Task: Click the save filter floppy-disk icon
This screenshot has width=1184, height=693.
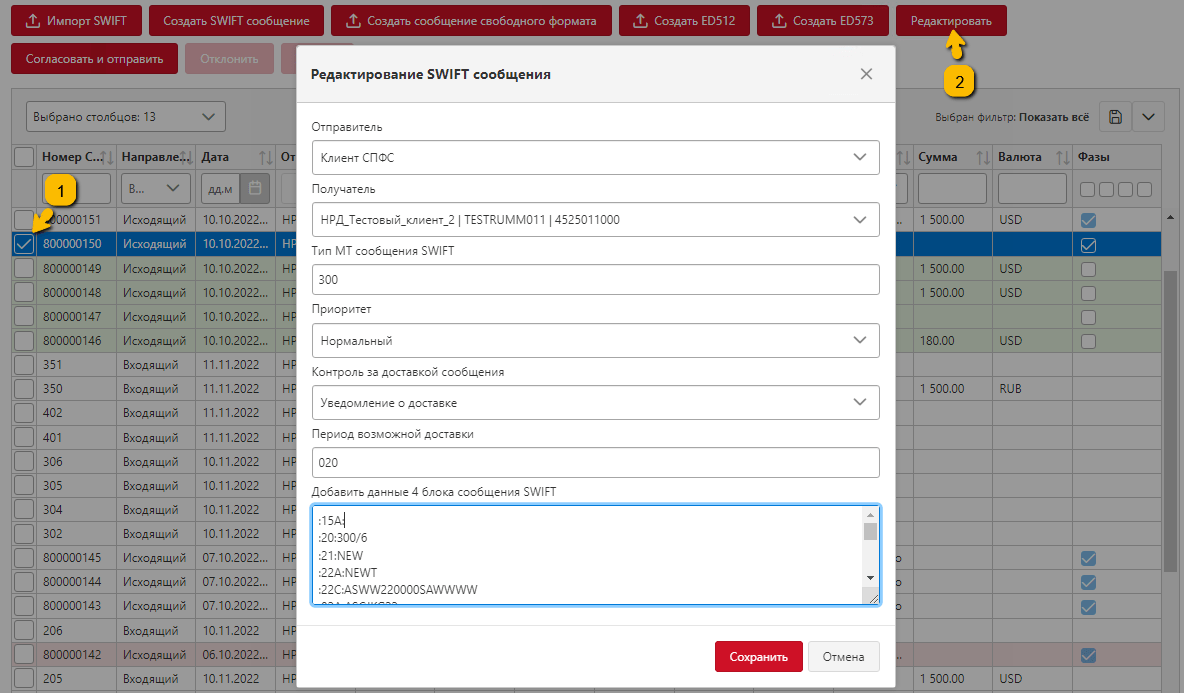Action: click(1115, 117)
